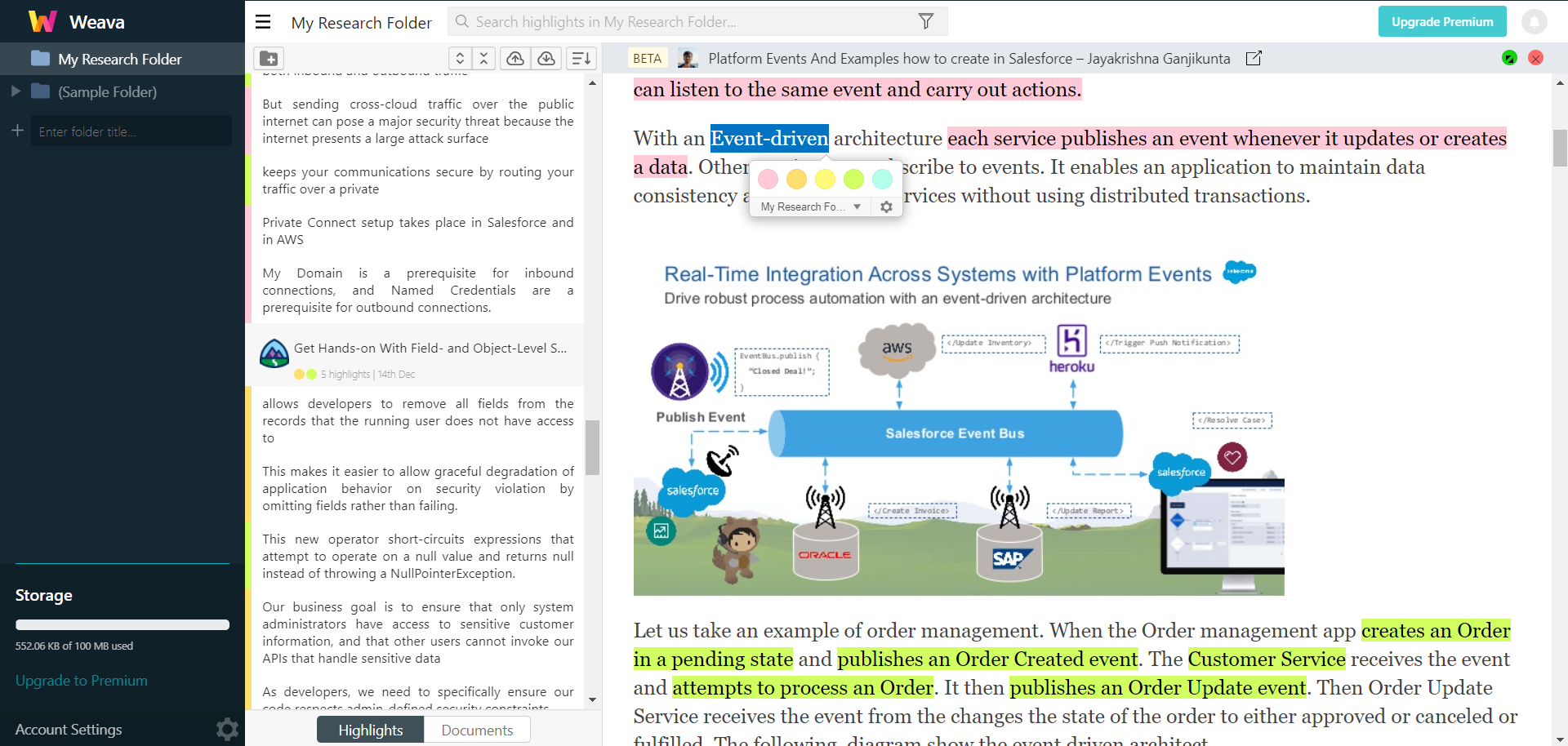Click My Research Folder header title

tap(361, 23)
